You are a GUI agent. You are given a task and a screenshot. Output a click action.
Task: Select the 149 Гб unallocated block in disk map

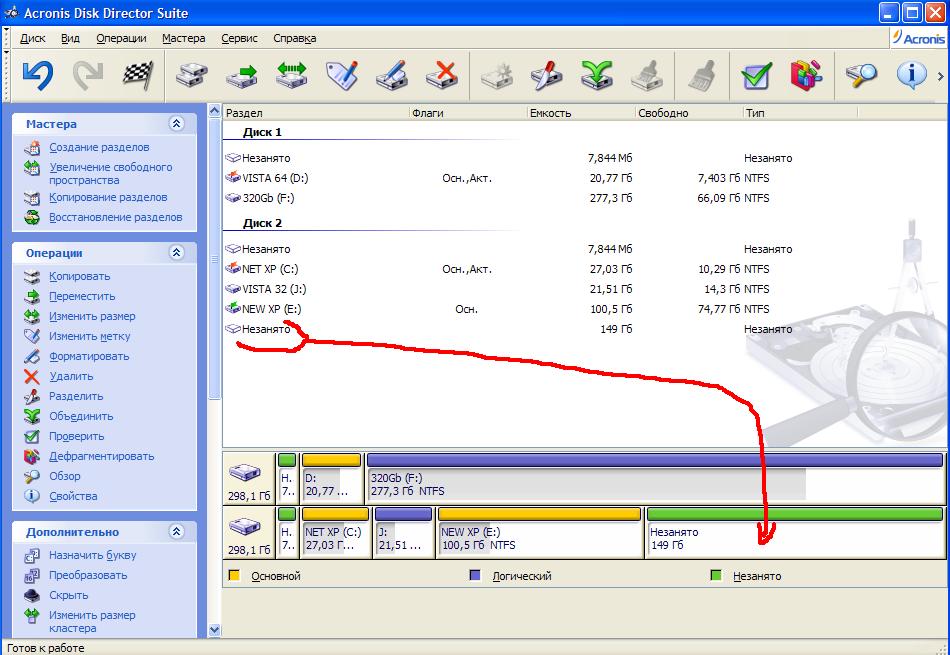coord(795,532)
